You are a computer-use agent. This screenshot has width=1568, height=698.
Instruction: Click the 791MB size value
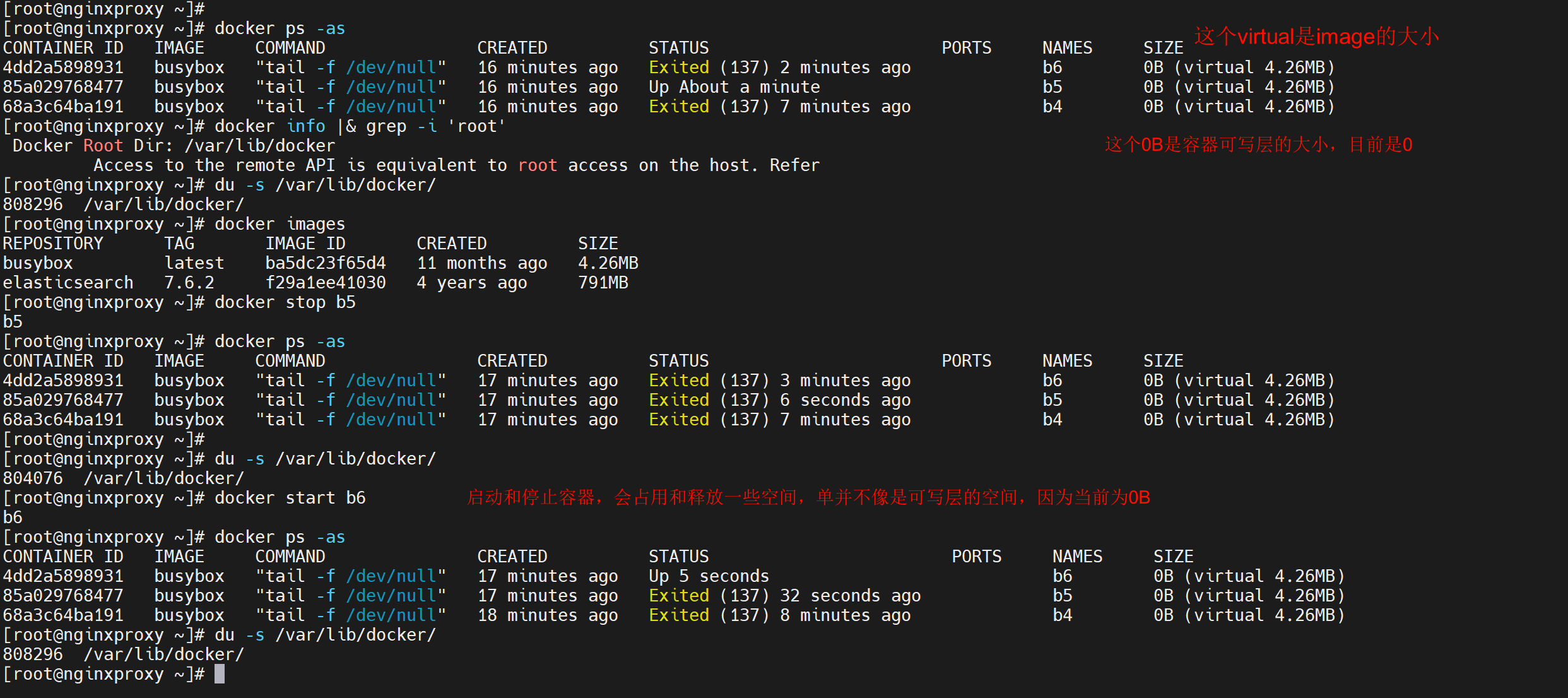tap(603, 283)
